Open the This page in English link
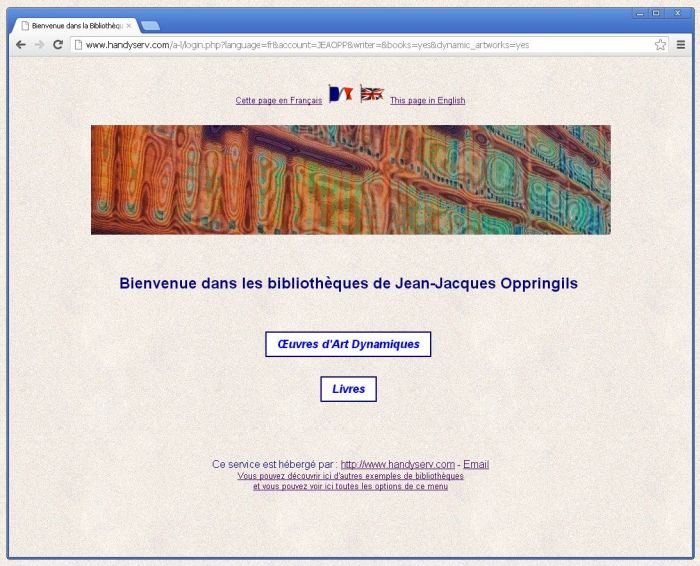Viewport: 700px width, 566px height. coord(428,100)
